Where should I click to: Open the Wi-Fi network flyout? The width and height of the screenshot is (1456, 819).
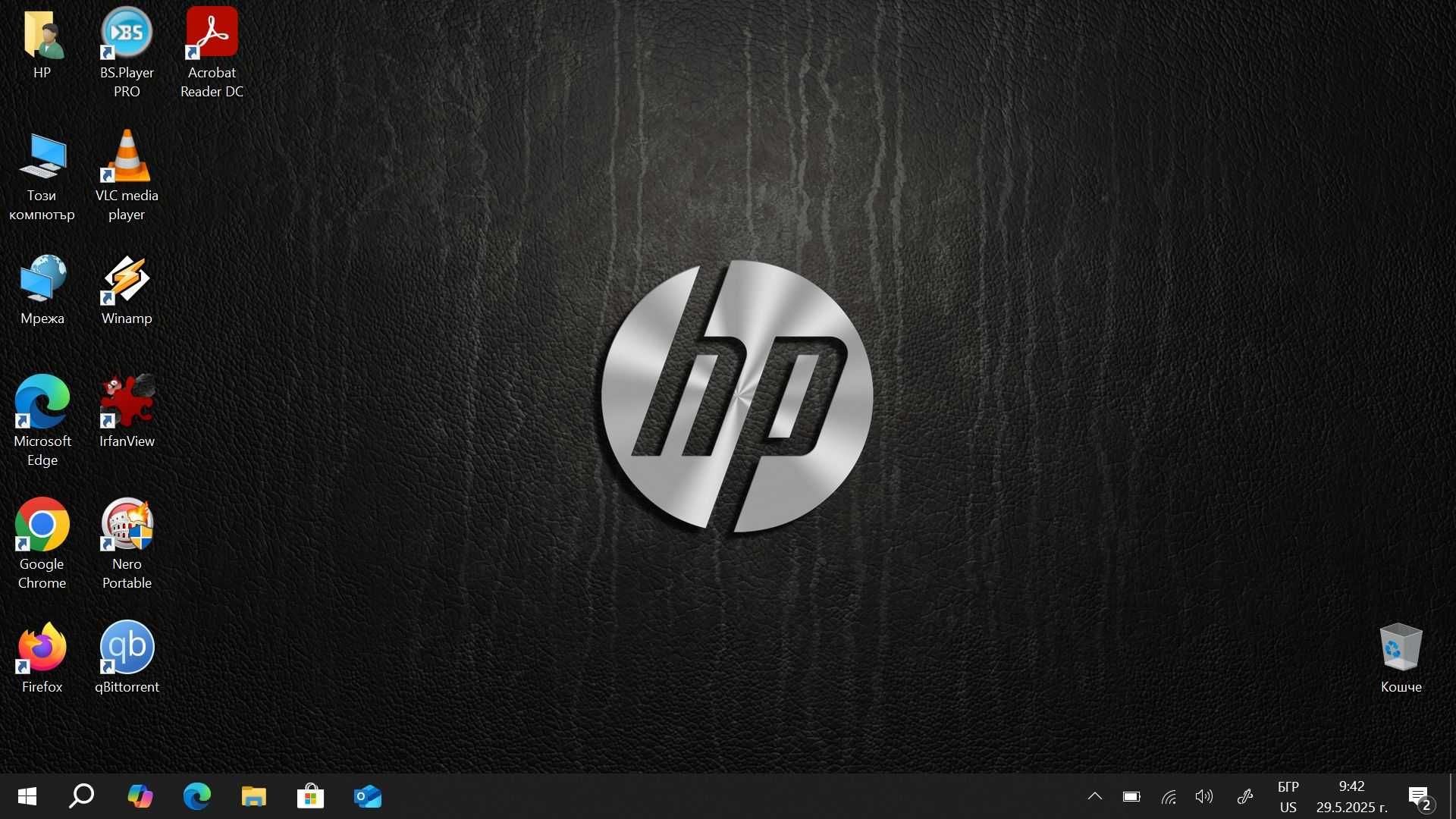tap(1169, 796)
